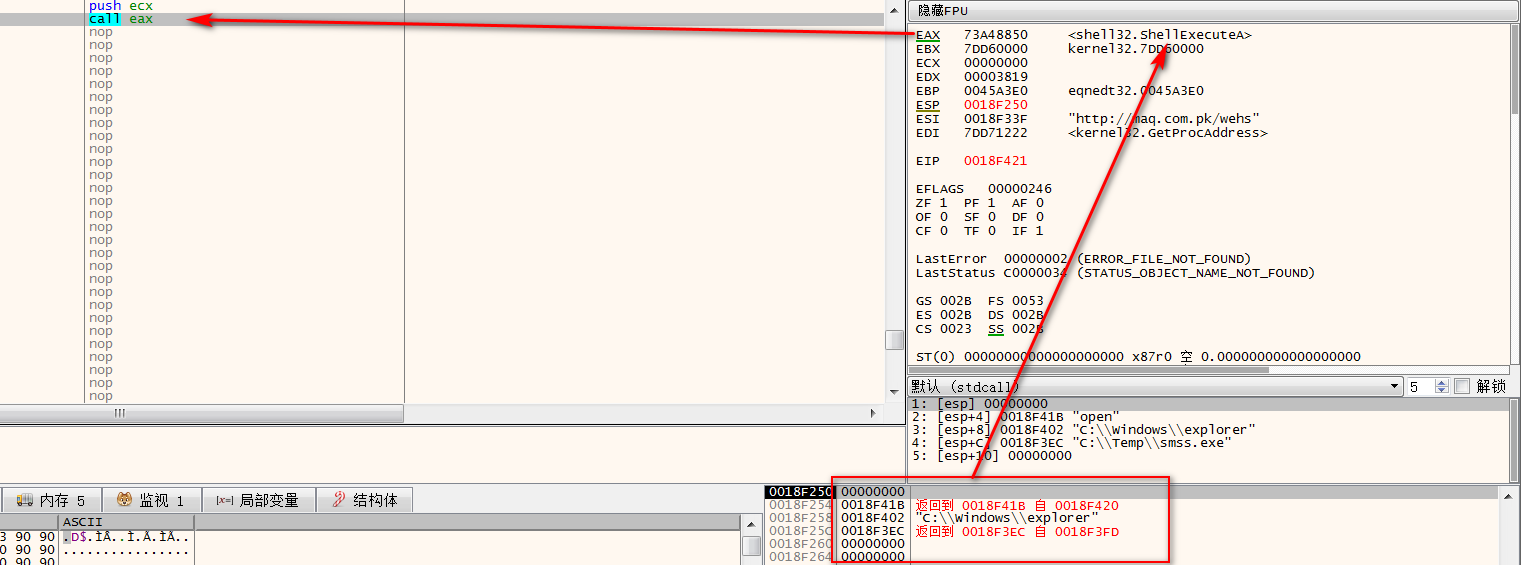Click stack comment "C:\\Windows\\explorer"
Screen dimensions: 1521x565
[x=1007, y=518]
